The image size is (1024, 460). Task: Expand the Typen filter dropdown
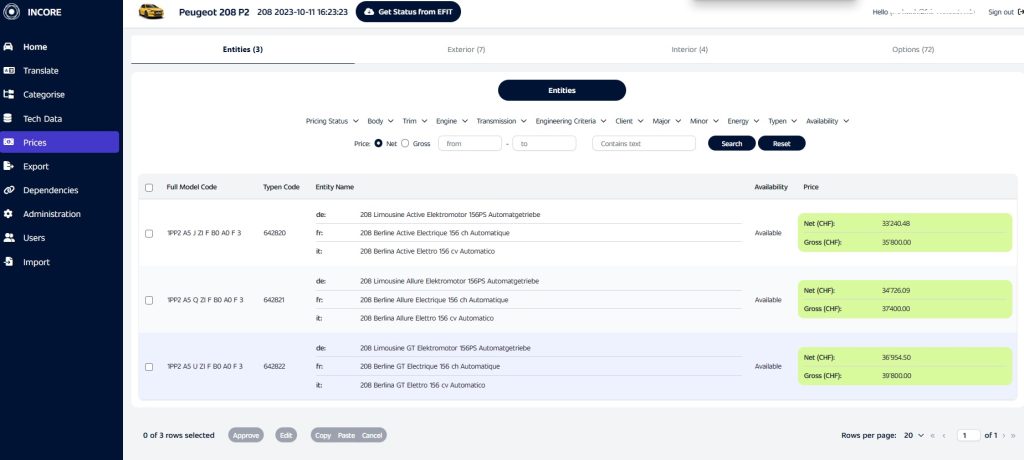(x=782, y=121)
